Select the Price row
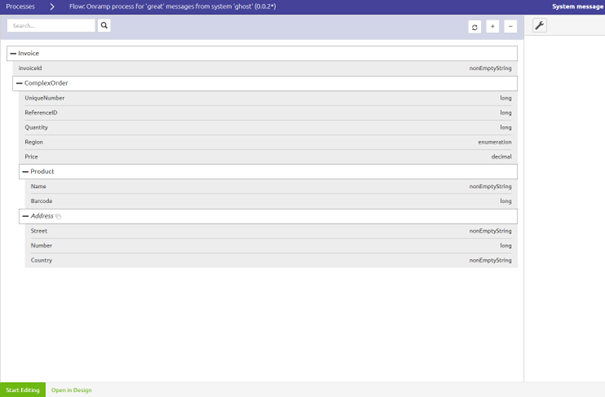This screenshot has width=605, height=397. [x=268, y=157]
